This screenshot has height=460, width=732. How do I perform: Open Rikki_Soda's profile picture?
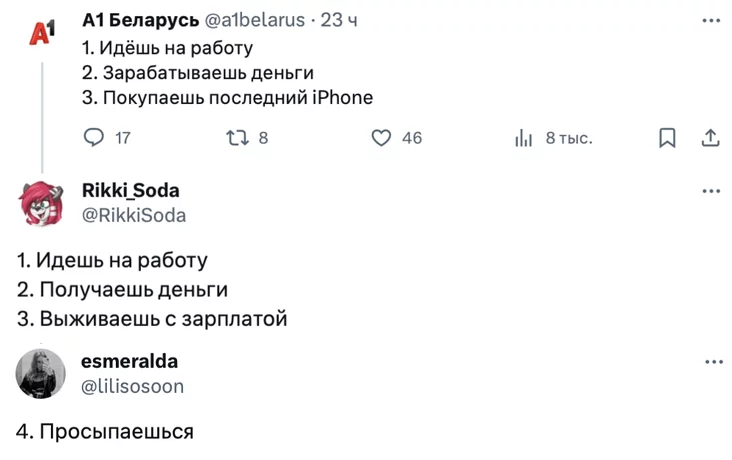click(x=41, y=203)
